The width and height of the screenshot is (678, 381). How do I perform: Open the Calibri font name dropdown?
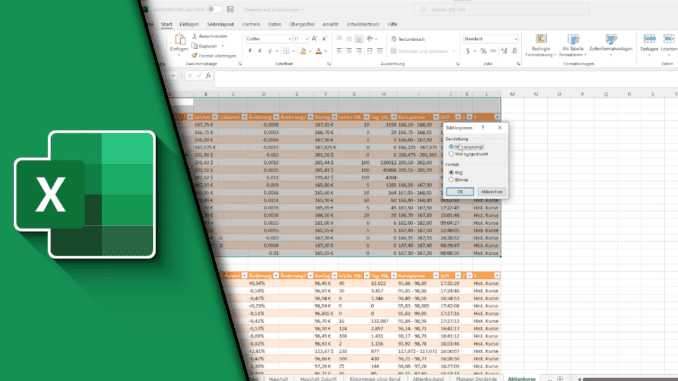289,39
